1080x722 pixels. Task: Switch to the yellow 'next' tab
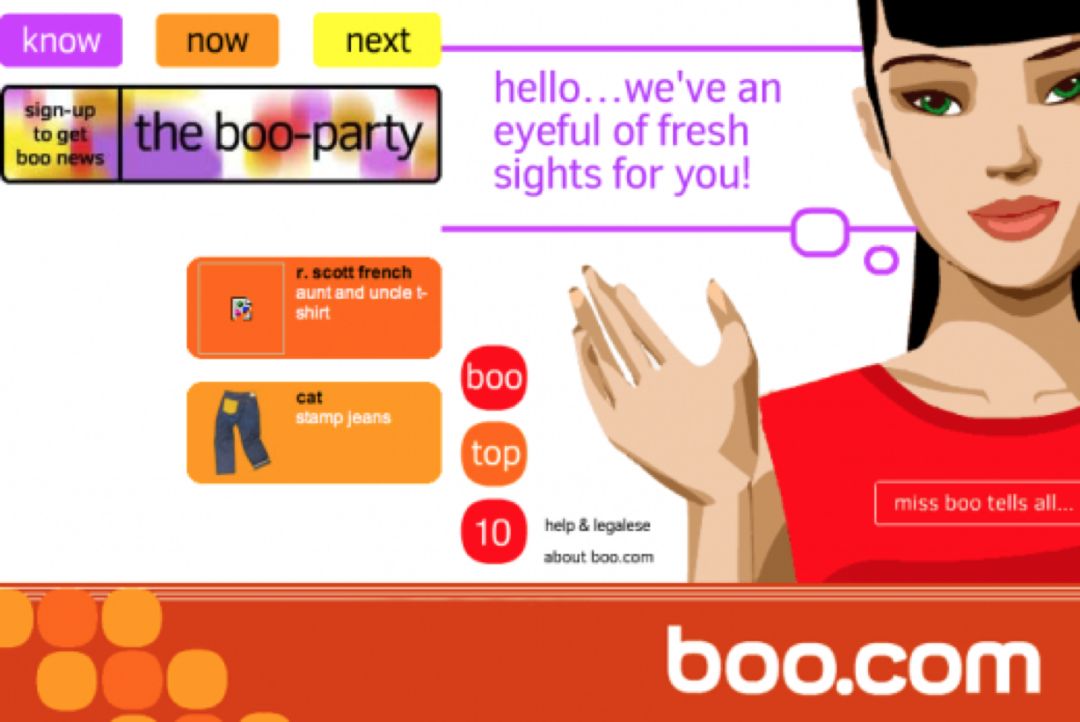pyautogui.click(x=377, y=40)
